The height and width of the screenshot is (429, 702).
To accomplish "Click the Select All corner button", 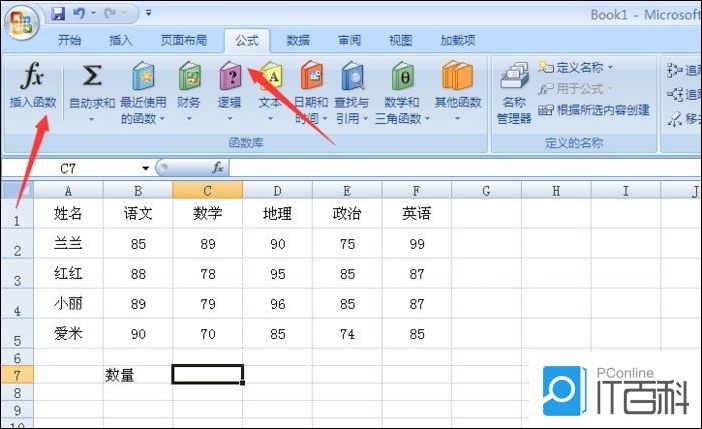I will click(x=17, y=190).
